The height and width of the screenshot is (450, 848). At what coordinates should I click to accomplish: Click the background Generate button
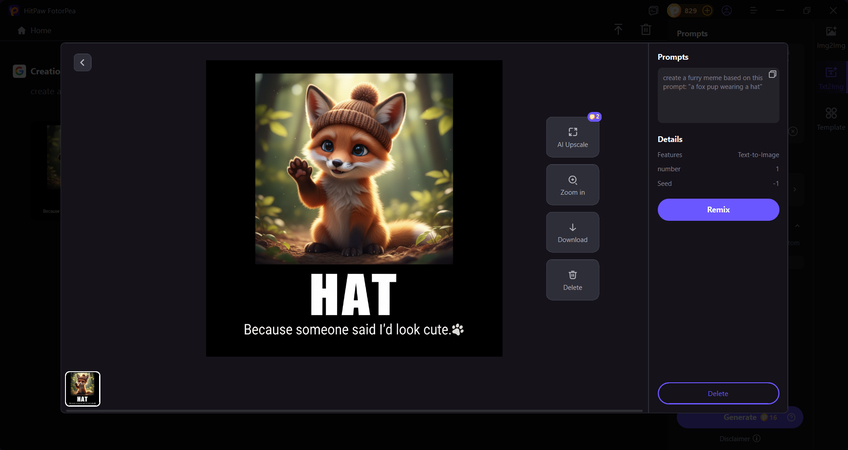click(x=740, y=418)
